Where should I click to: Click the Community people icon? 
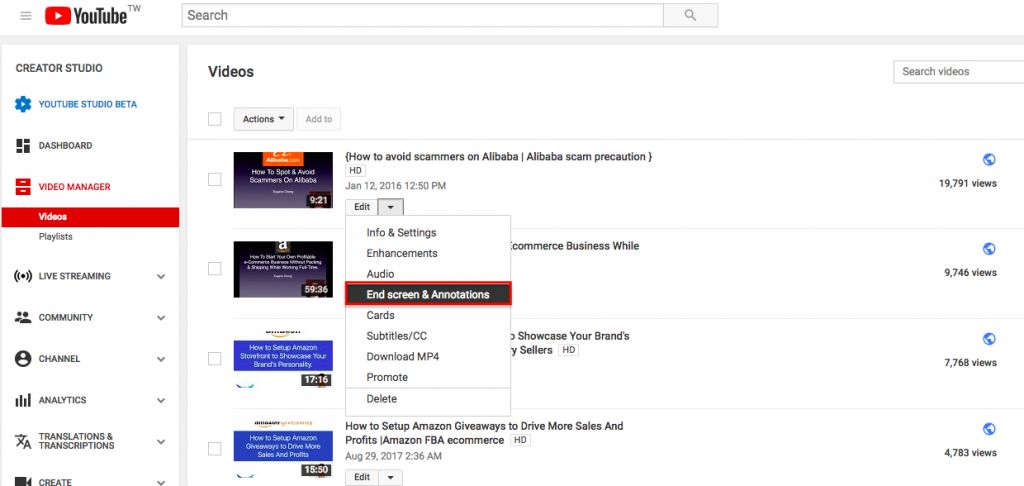pos(23,317)
